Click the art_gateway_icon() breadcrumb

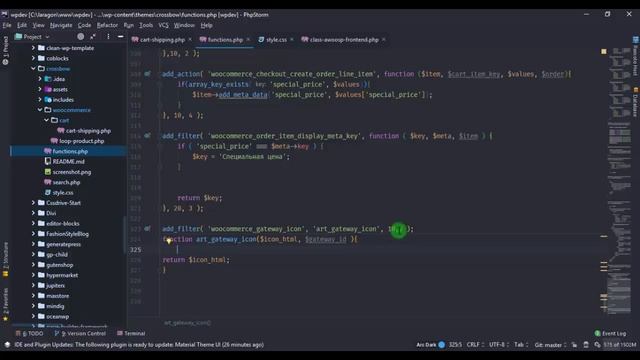pyautogui.click(x=187, y=323)
